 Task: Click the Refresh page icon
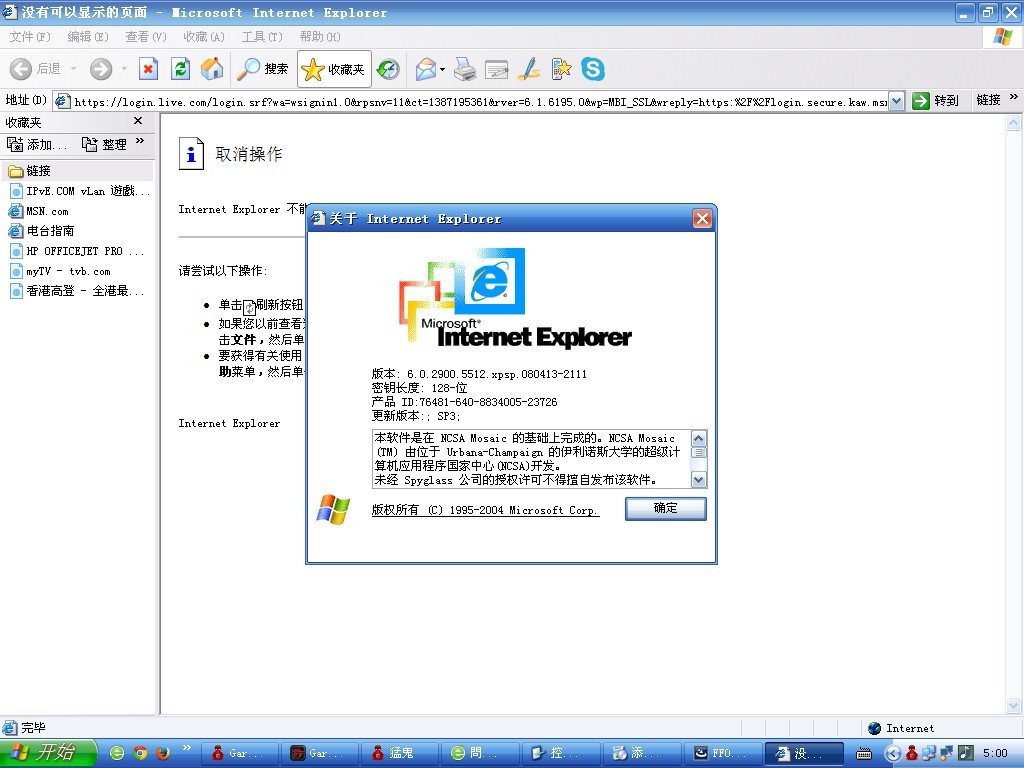pyautogui.click(x=180, y=69)
